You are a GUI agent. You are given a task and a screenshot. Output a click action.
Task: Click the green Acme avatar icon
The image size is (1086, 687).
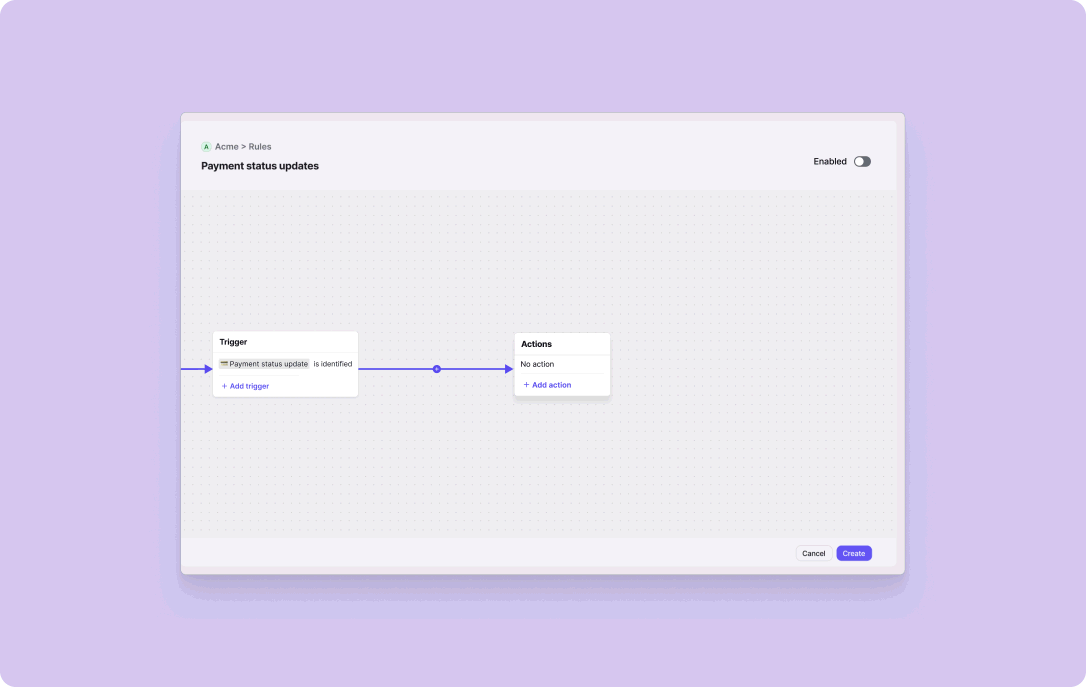point(206,147)
